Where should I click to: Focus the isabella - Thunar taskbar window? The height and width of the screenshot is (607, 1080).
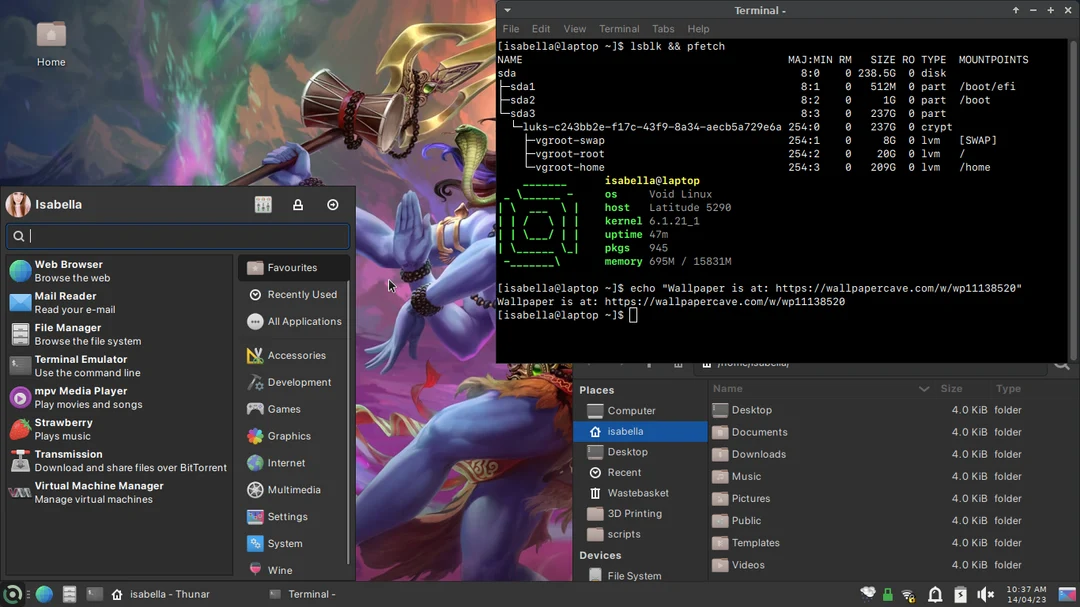tap(160, 593)
